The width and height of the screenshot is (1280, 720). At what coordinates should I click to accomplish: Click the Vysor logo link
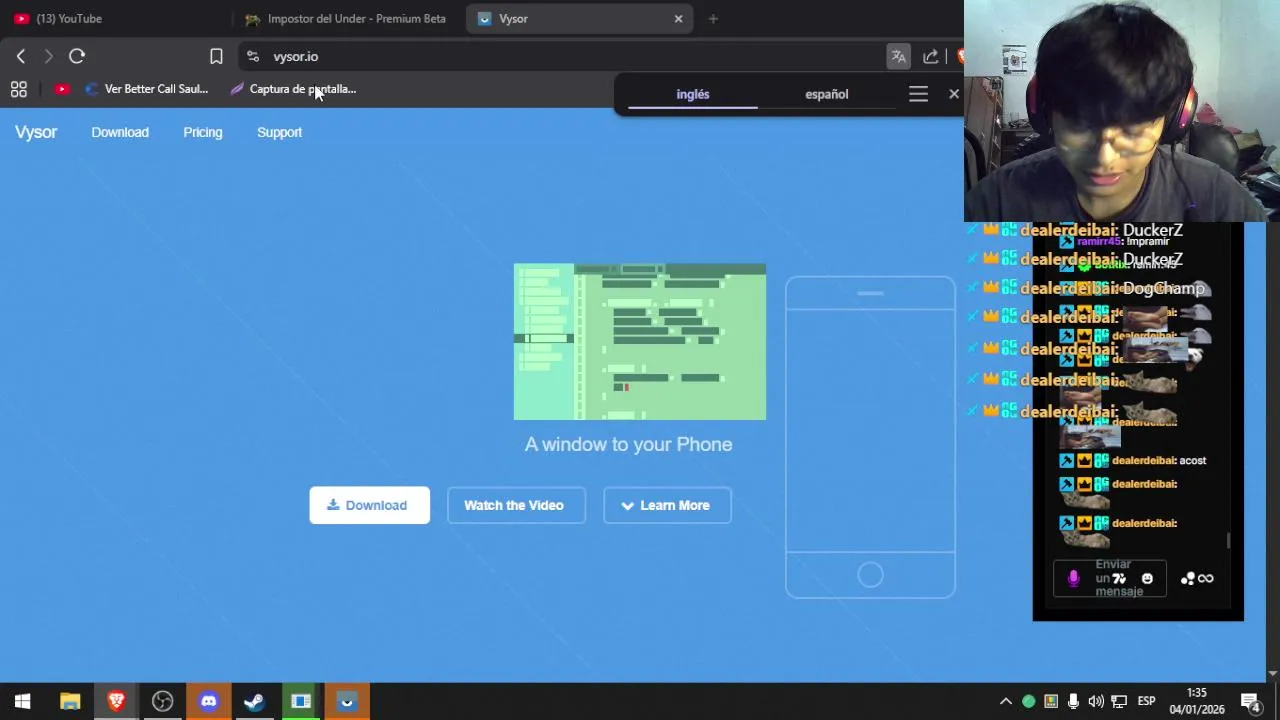pyautogui.click(x=36, y=132)
